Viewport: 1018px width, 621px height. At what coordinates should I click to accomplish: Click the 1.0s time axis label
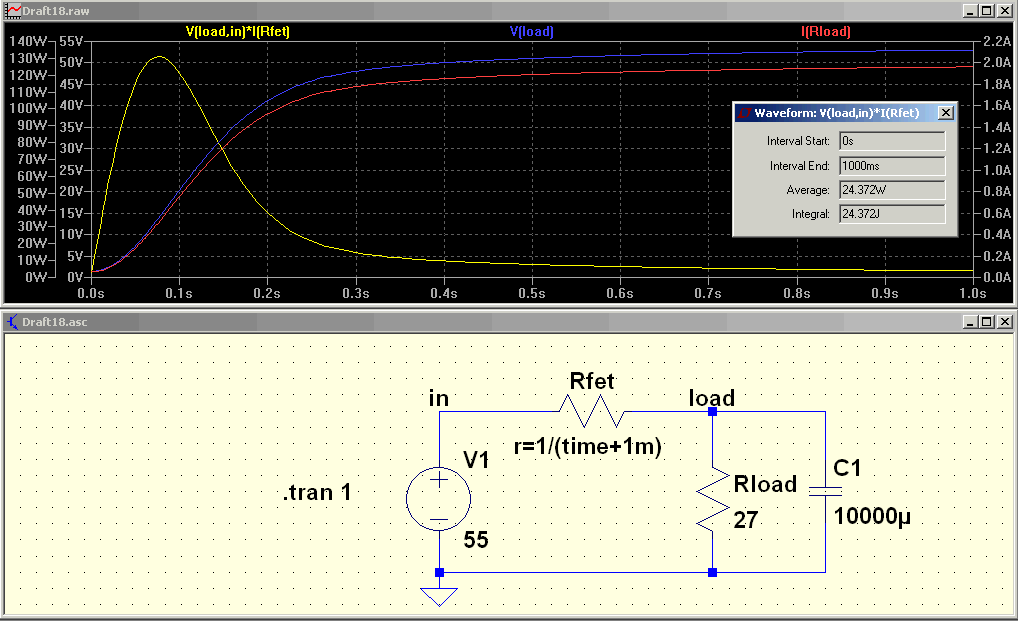click(x=973, y=293)
